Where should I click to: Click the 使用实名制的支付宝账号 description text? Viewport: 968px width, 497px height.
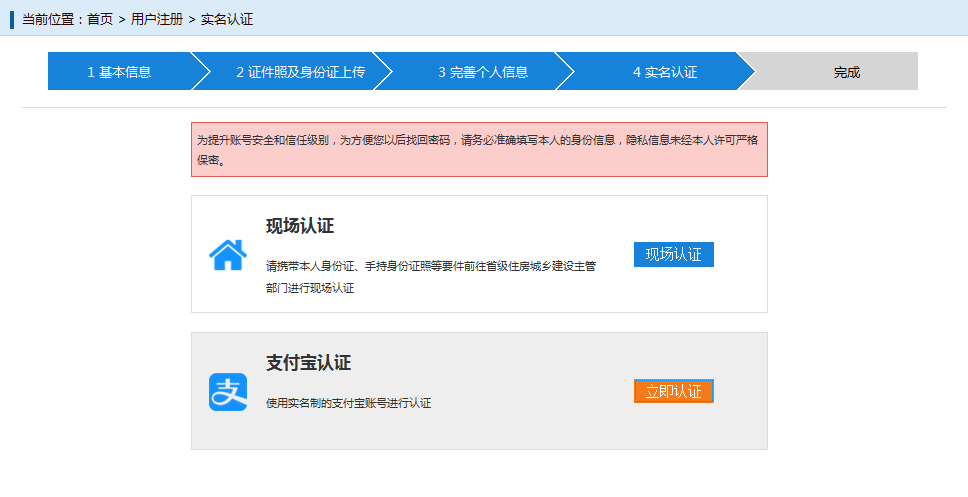point(348,403)
